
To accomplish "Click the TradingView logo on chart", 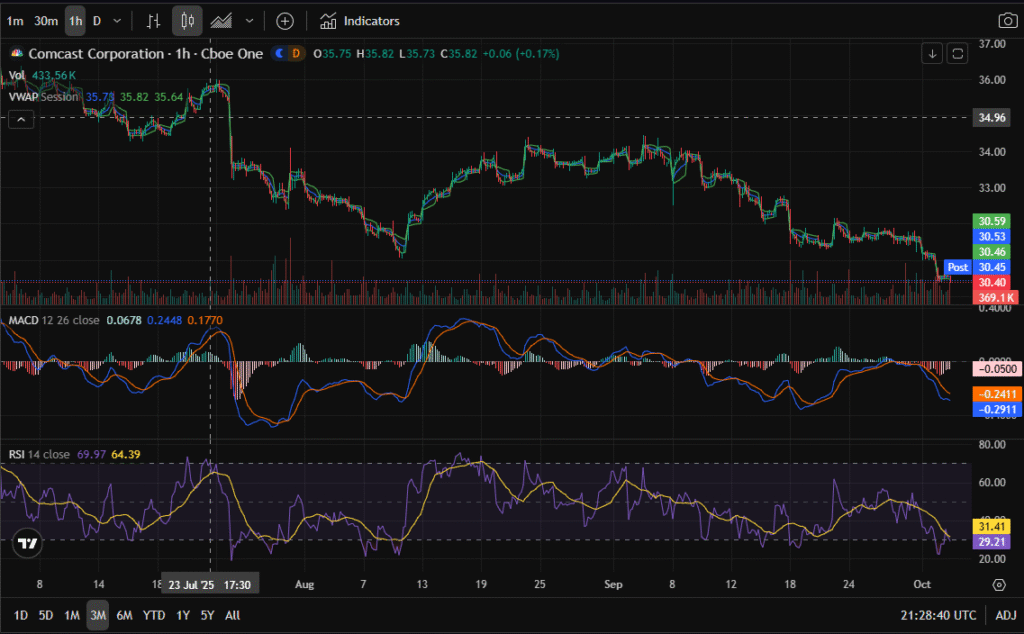I will point(28,544).
